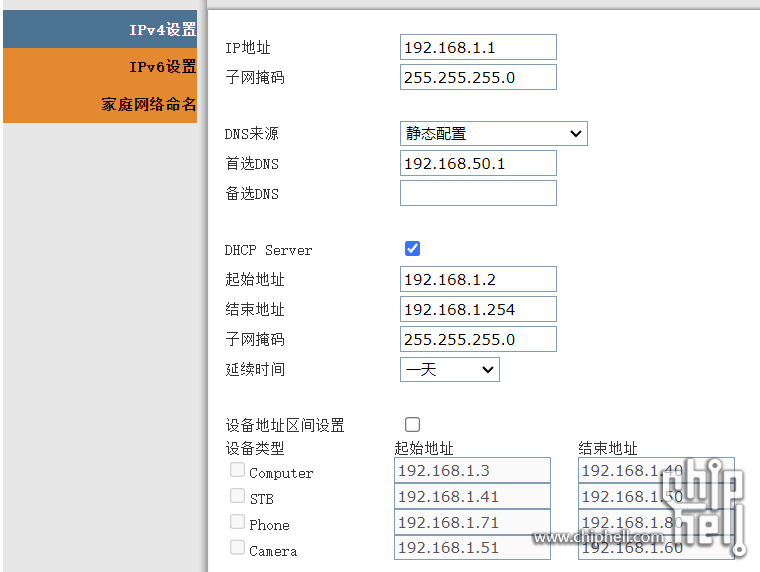Click the DHCP 子网掩码 field below 结束地址
760x572 pixels.
point(478,339)
